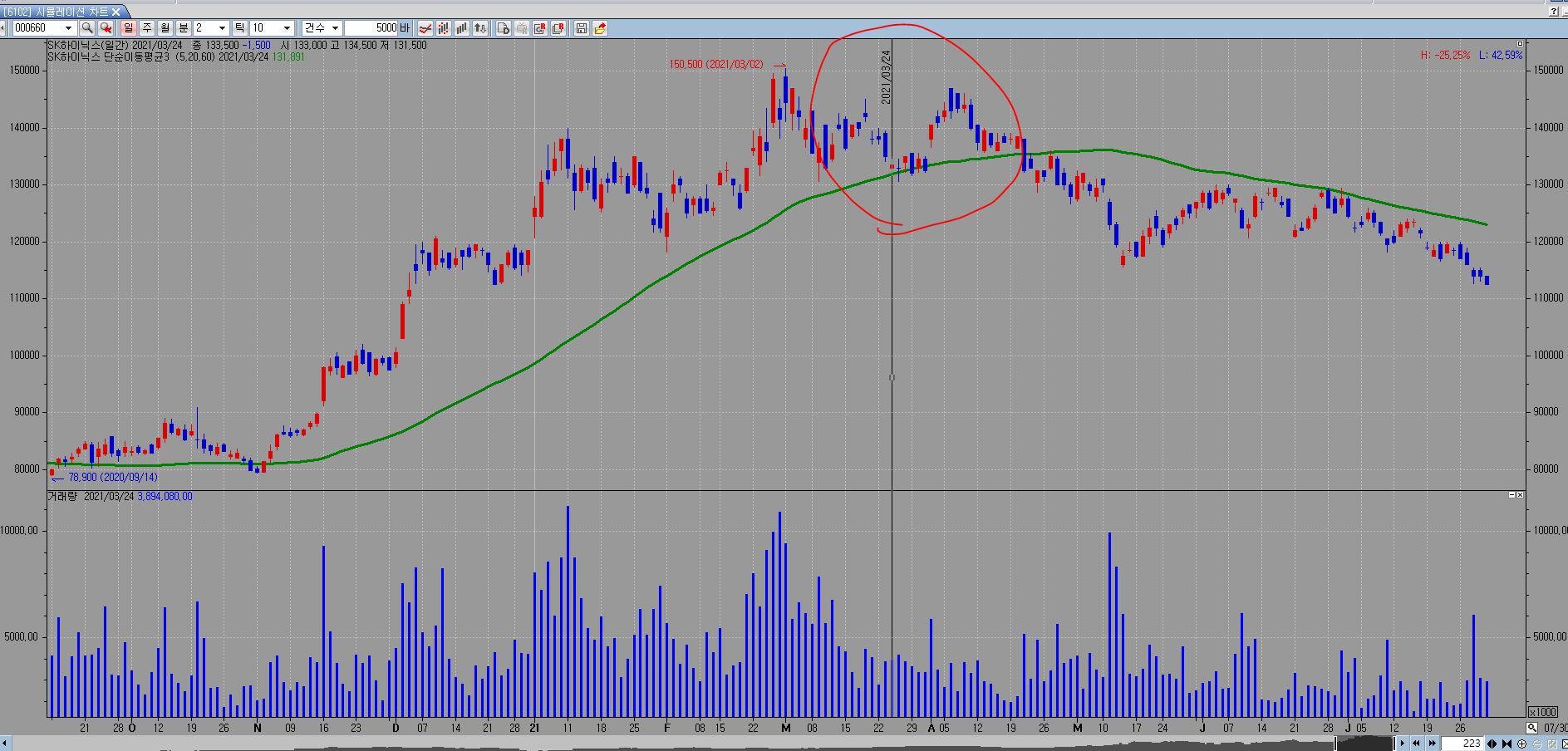This screenshot has width=1568, height=751.
Task: Open help with the question mark icon
Action: click(1554, 11)
